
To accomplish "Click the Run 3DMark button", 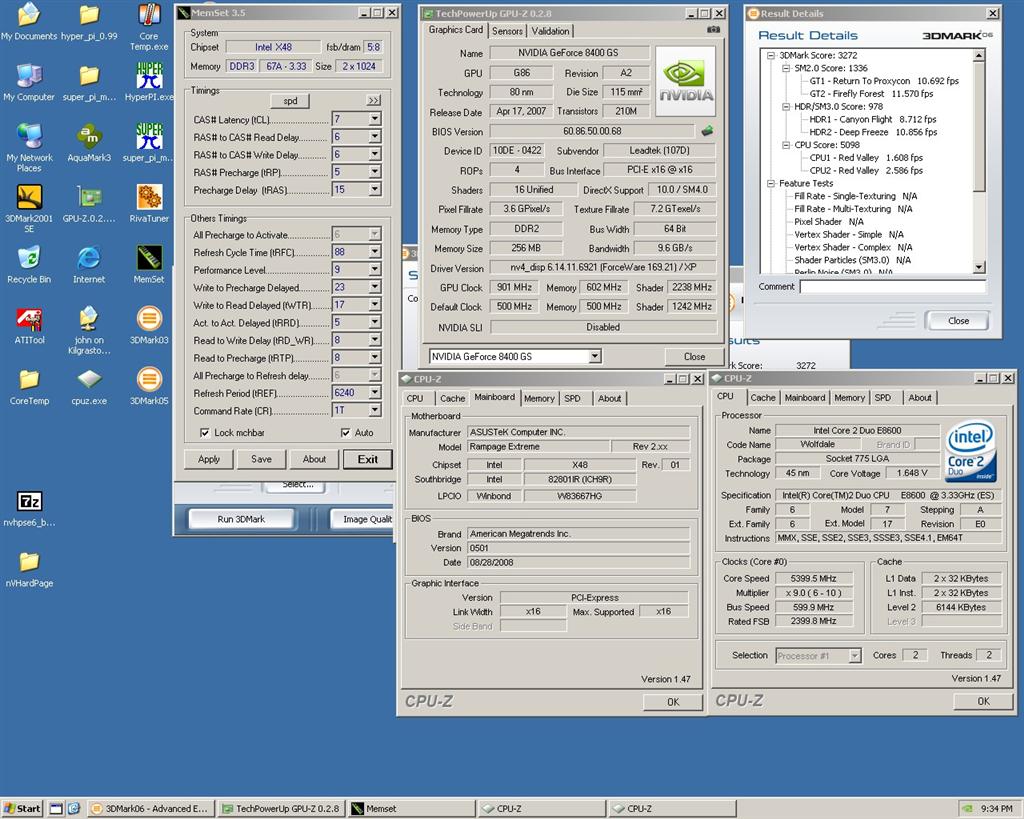I will (x=241, y=519).
